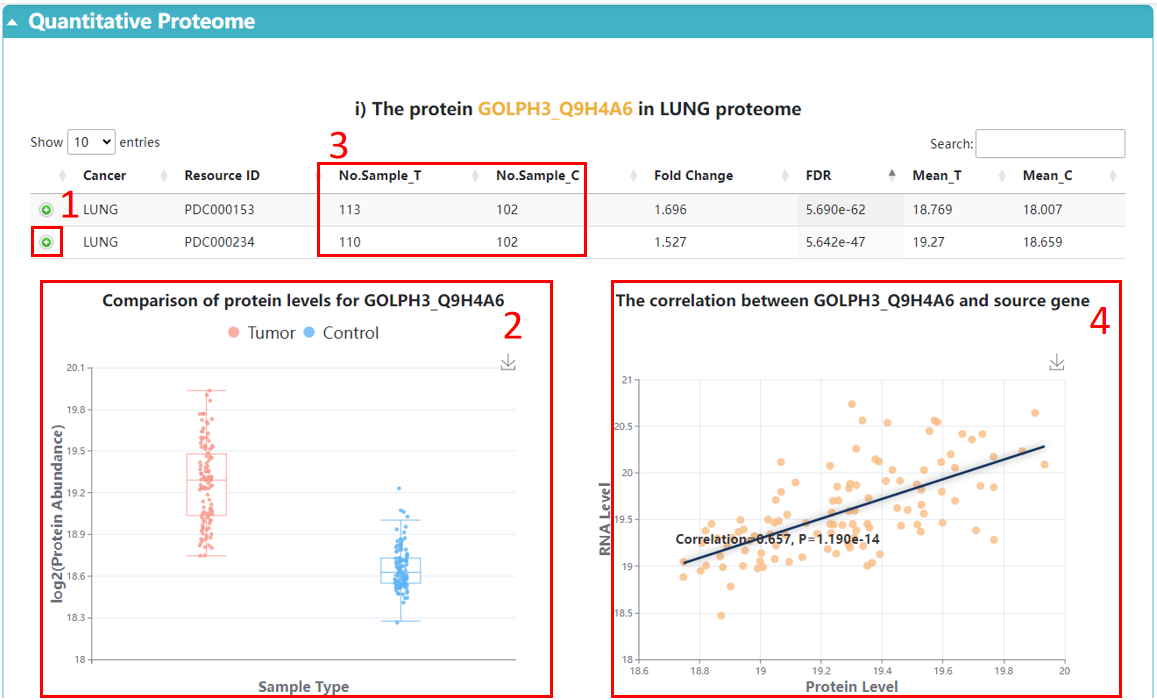1157x700 pixels.
Task: Expand row details for PDC000234
Action: (x=46, y=242)
